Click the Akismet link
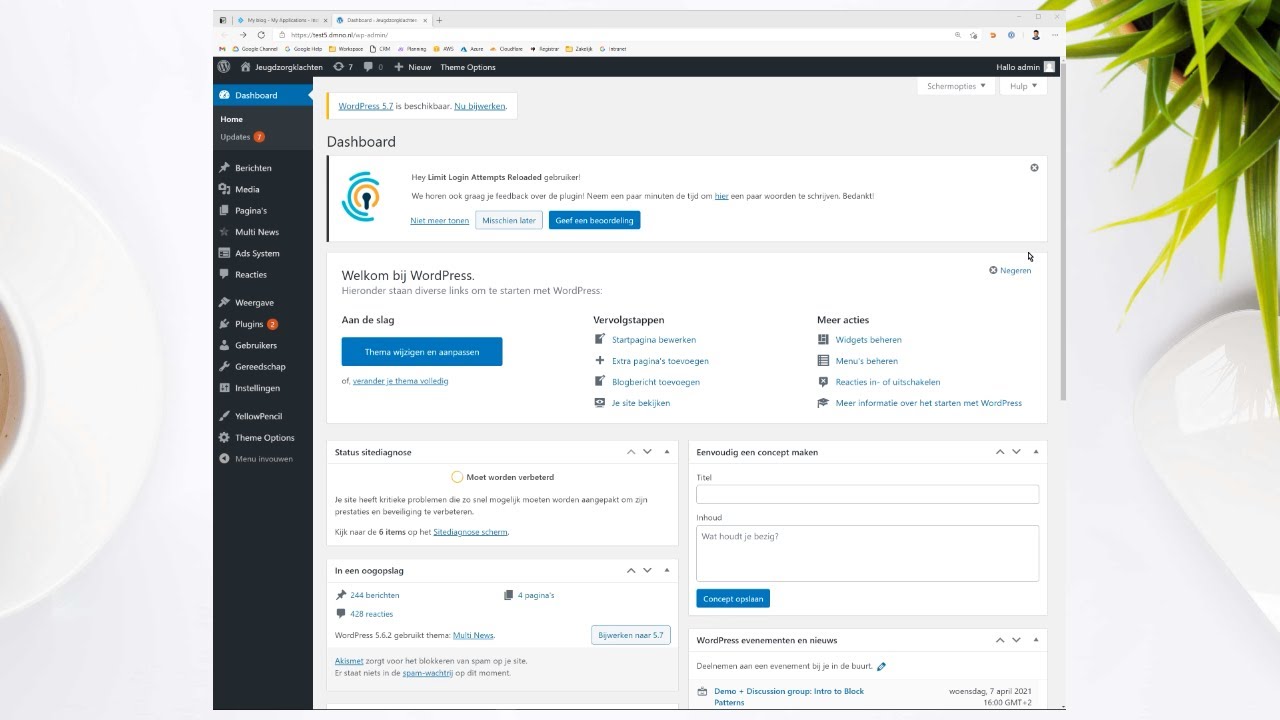Image resolution: width=1280 pixels, height=720 pixels. coord(349,661)
